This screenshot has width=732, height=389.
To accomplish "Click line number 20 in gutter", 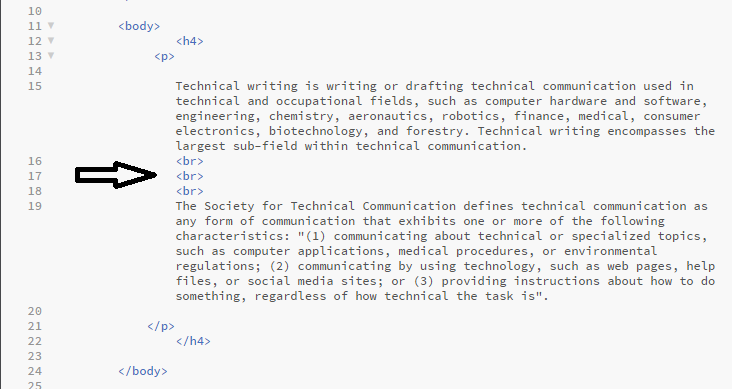I will (x=35, y=311).
